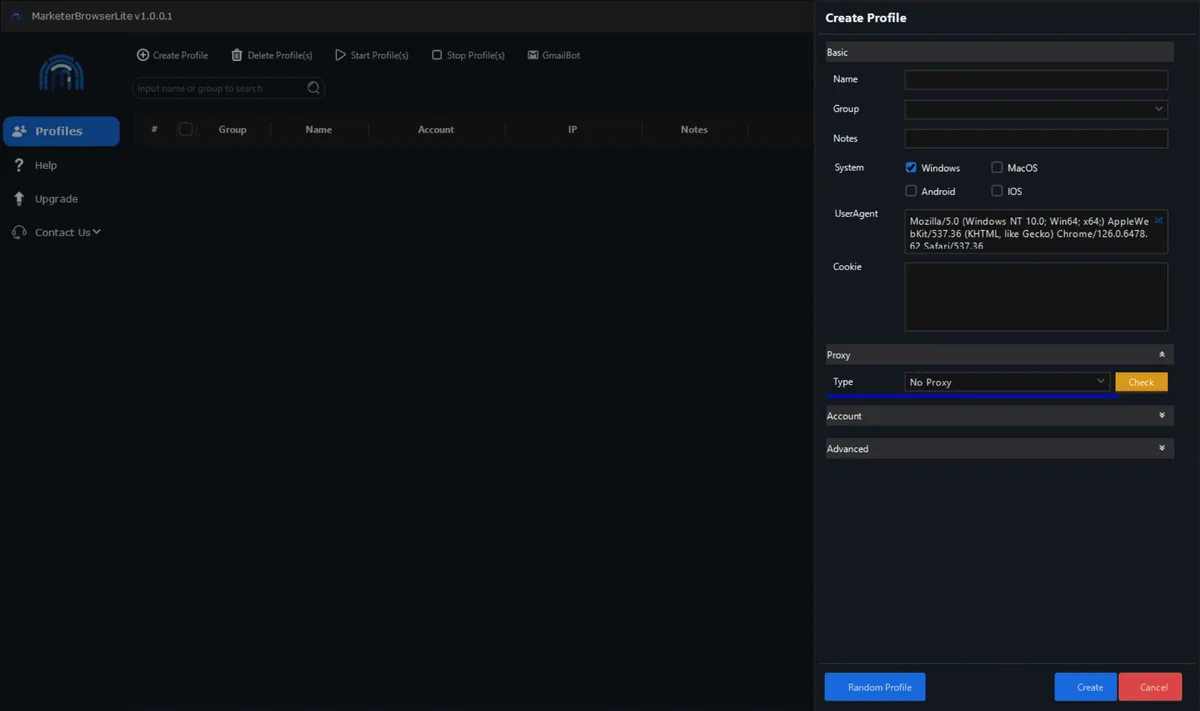Click the UserAgent text box

(1036, 231)
